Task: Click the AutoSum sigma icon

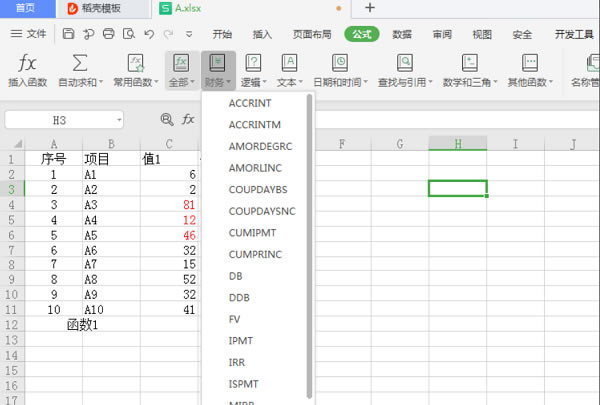Action: (x=80, y=63)
